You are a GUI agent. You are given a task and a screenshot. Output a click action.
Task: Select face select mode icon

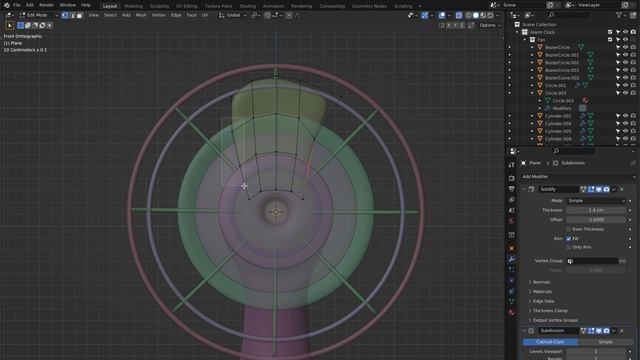pyautogui.click(x=80, y=15)
